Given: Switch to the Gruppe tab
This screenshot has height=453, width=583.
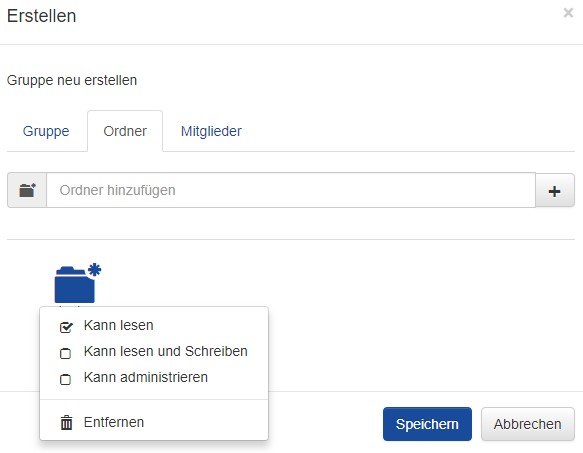Looking at the screenshot, I should point(46,131).
